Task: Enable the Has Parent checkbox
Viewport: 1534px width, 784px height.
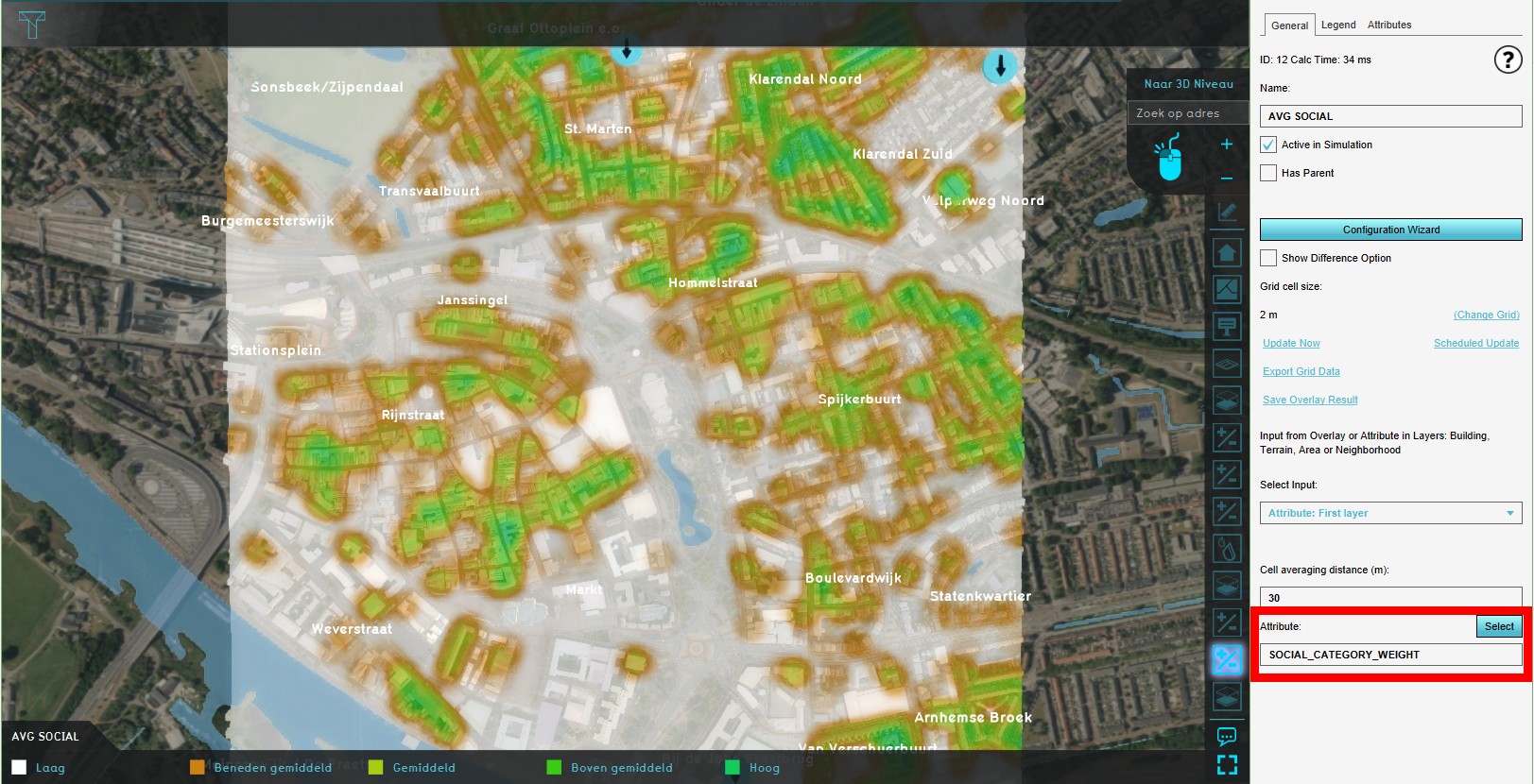Action: point(1268,173)
